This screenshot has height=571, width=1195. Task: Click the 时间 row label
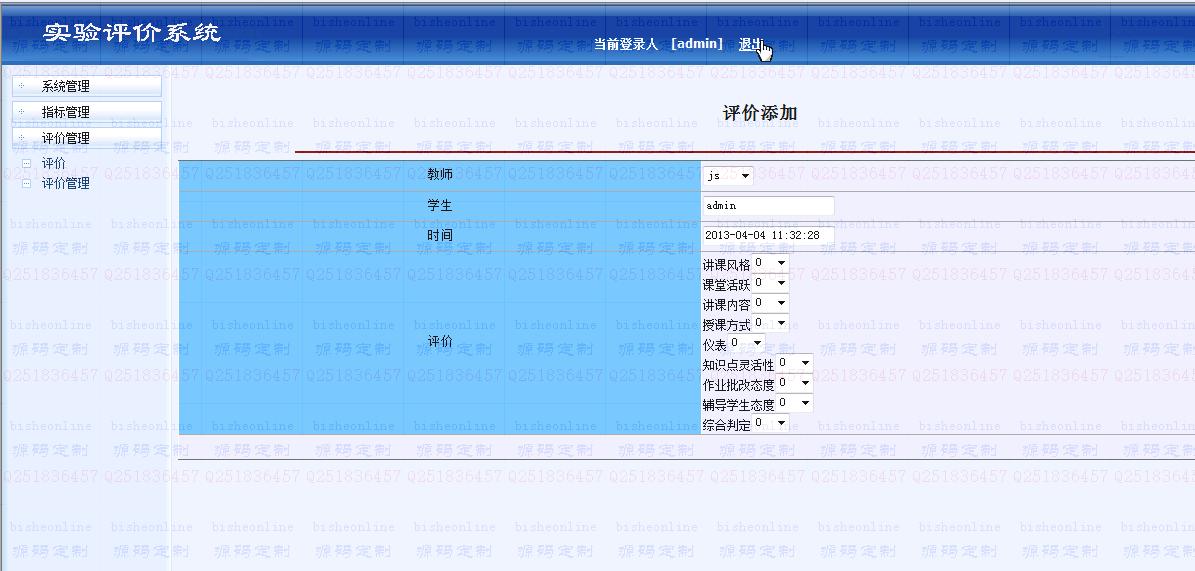pyautogui.click(x=440, y=236)
